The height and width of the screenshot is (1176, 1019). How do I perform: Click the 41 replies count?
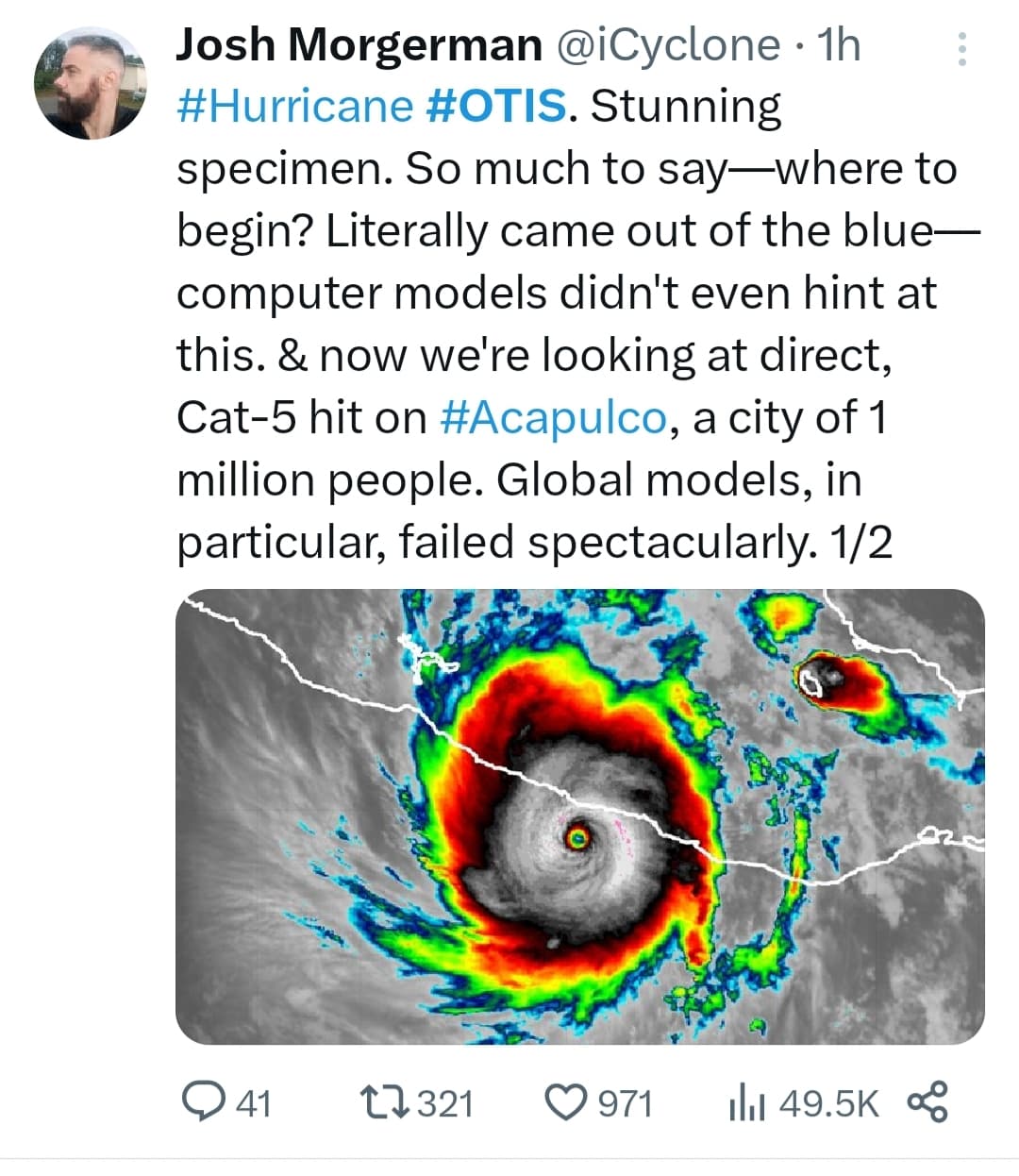[x=253, y=1102]
